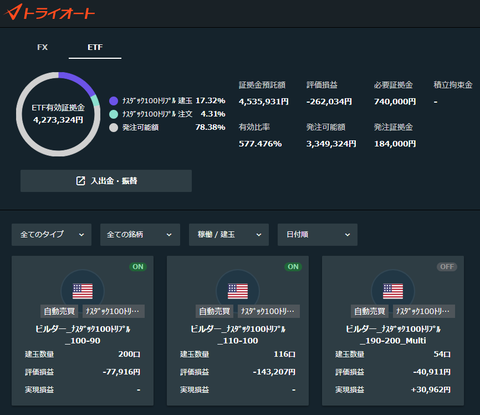480x415 pixels.
Task: Select the ETF tab
Action: pyautogui.click(x=95, y=47)
